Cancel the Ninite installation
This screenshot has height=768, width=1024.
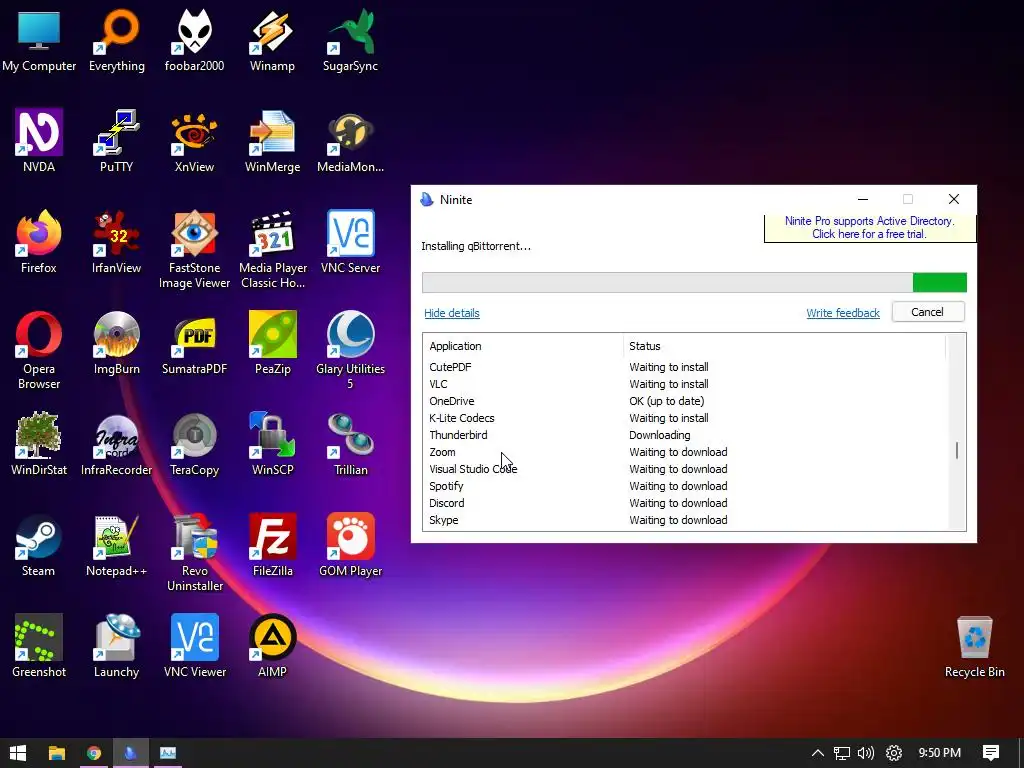(x=927, y=312)
